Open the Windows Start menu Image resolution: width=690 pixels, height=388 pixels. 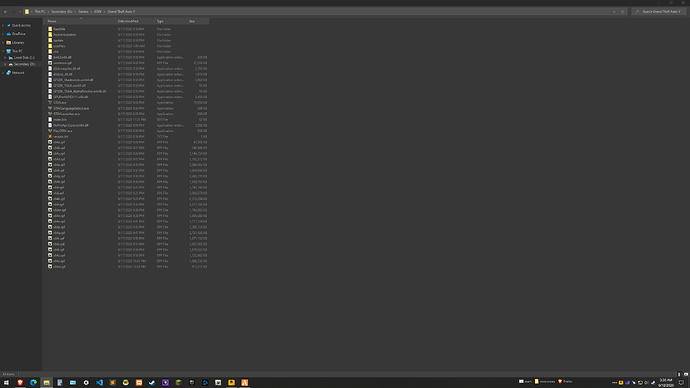pos(7,383)
